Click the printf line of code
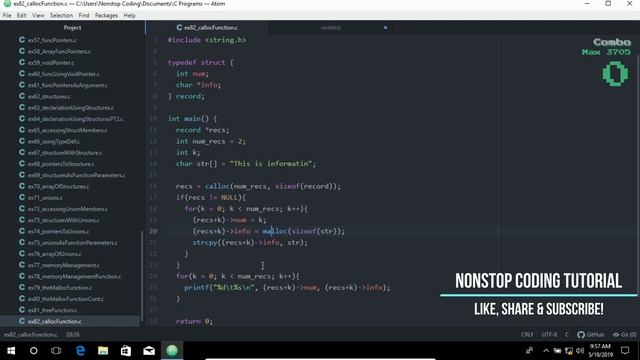The width and height of the screenshot is (640, 360). [x=287, y=287]
